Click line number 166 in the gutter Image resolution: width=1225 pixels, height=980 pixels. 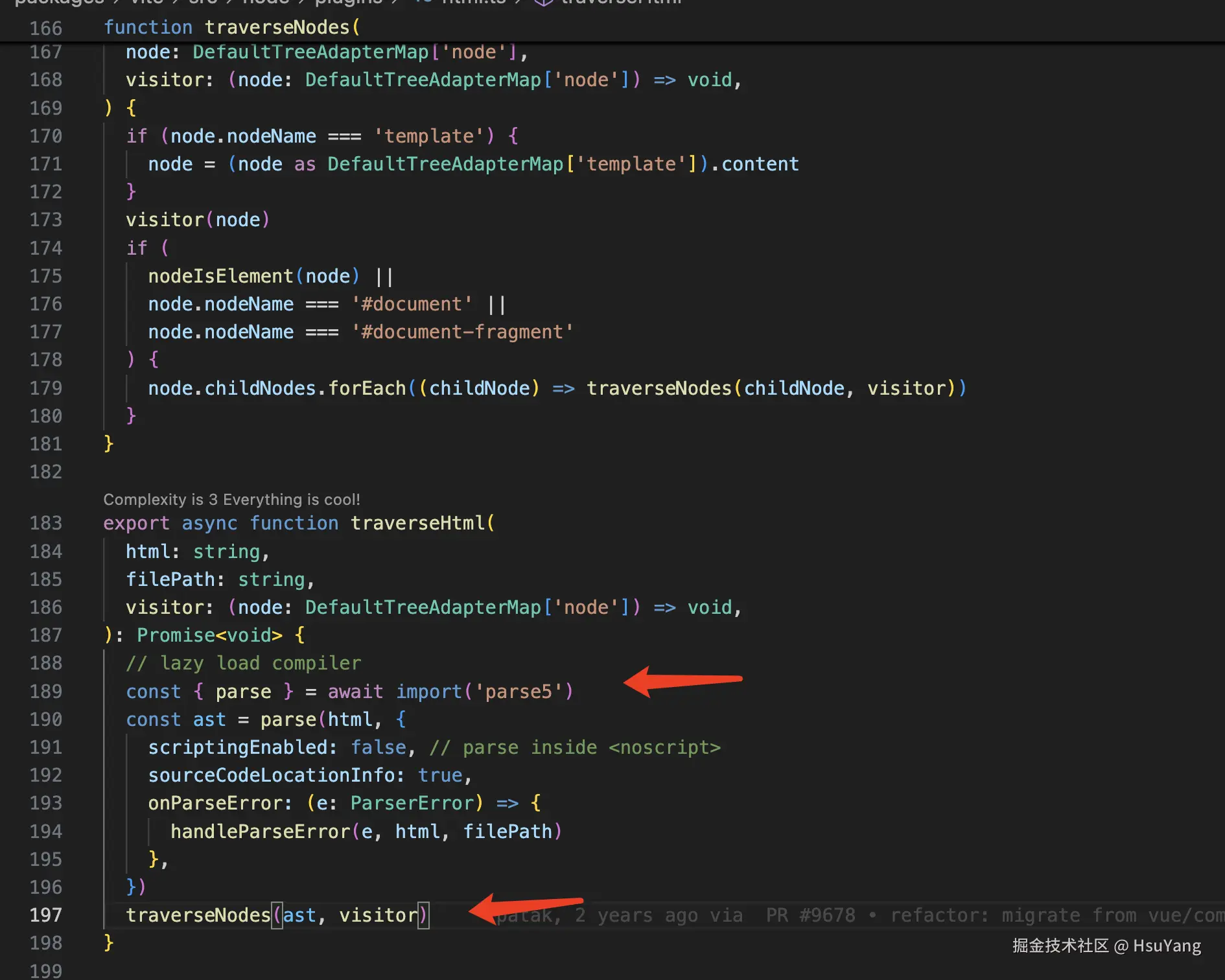[46, 28]
